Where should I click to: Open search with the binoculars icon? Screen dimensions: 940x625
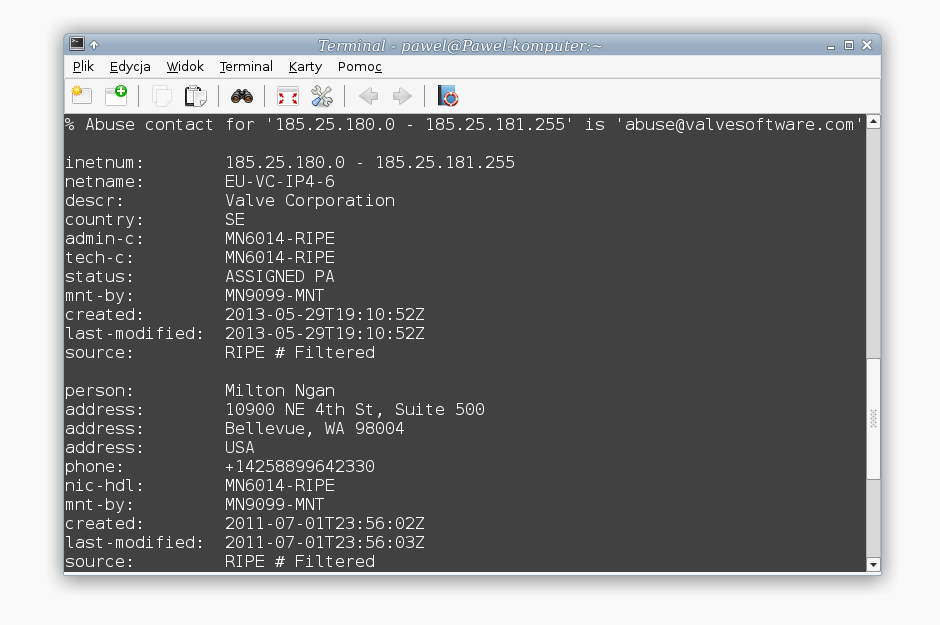click(x=242, y=96)
